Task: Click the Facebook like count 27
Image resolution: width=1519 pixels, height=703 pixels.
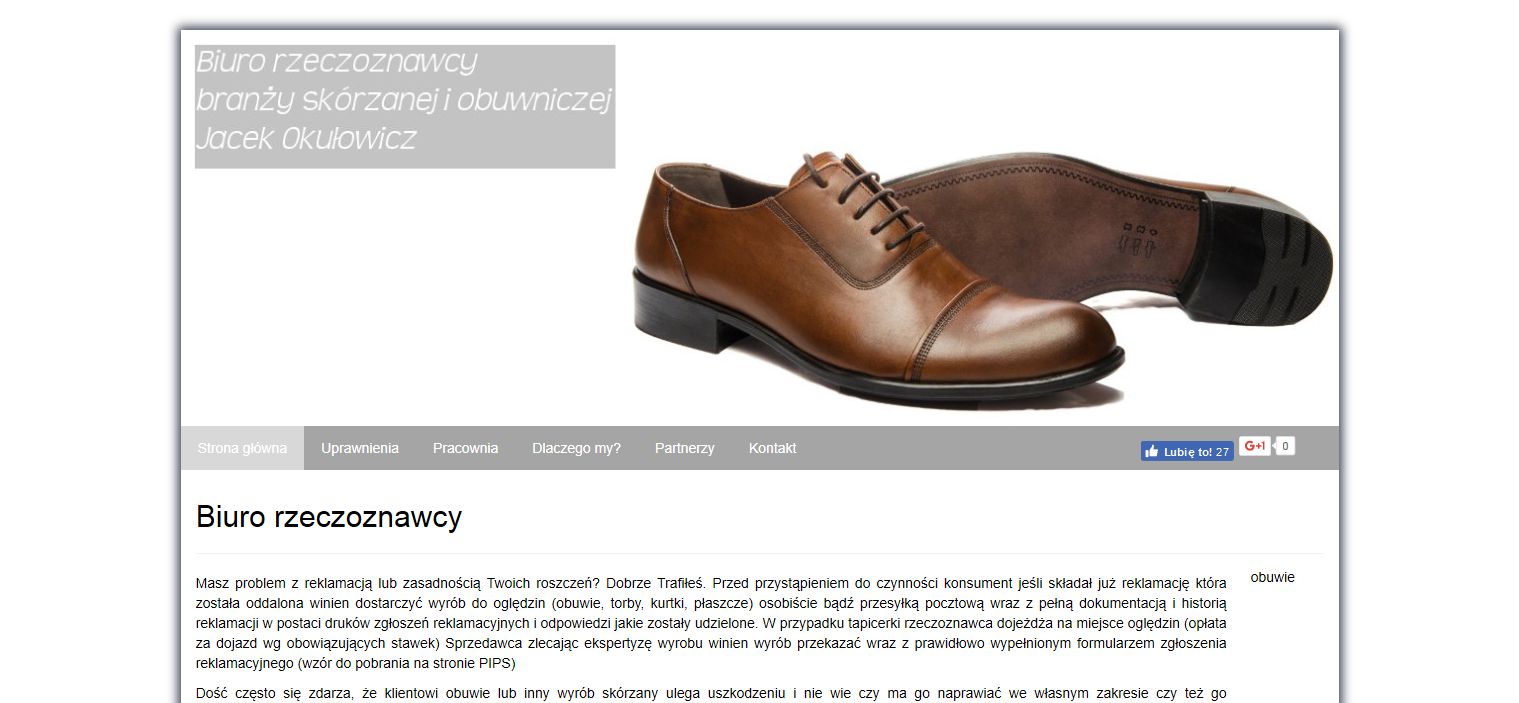Action: point(1222,452)
